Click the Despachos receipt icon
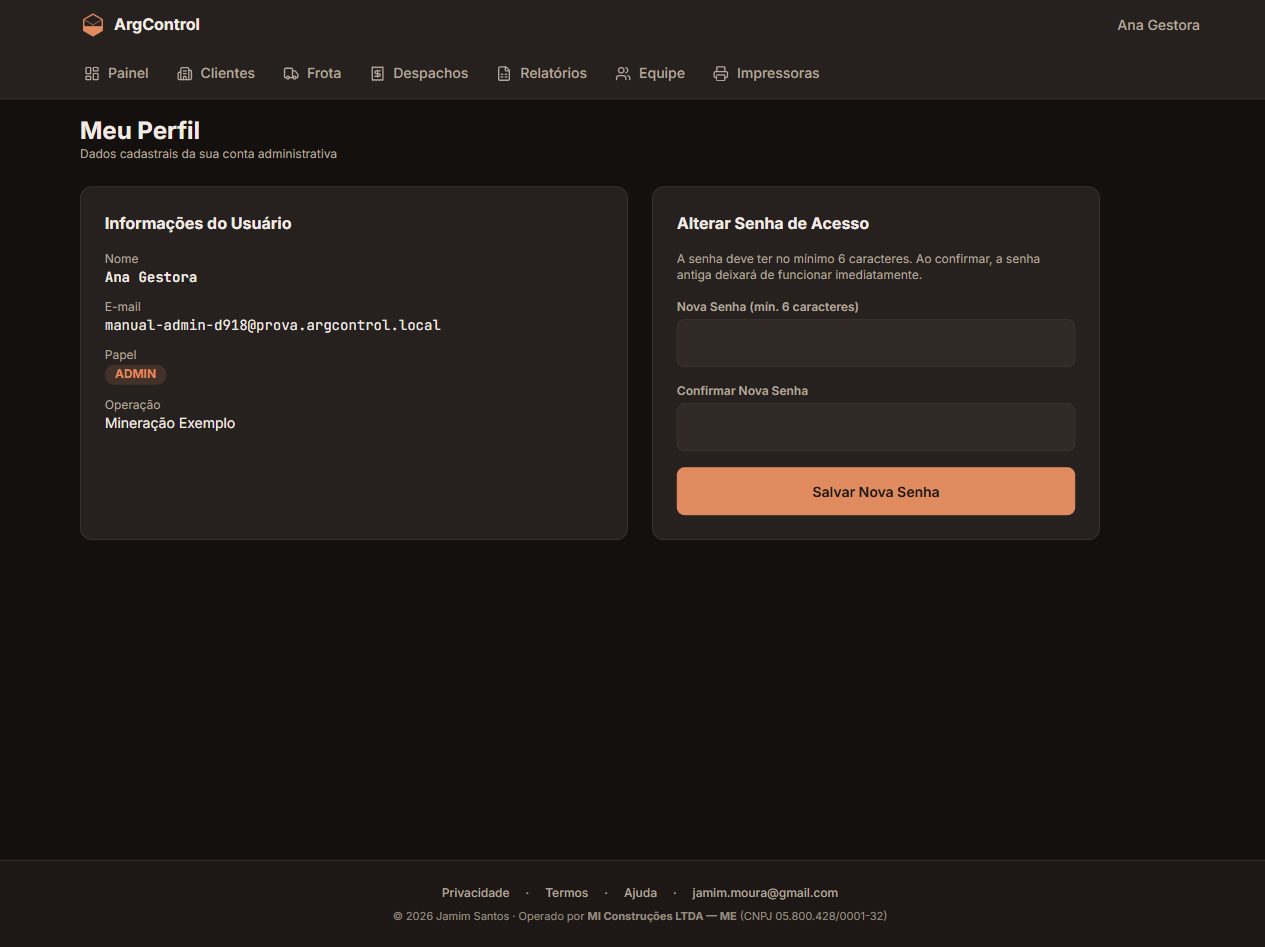Image resolution: width=1265 pixels, height=947 pixels. 377,74
